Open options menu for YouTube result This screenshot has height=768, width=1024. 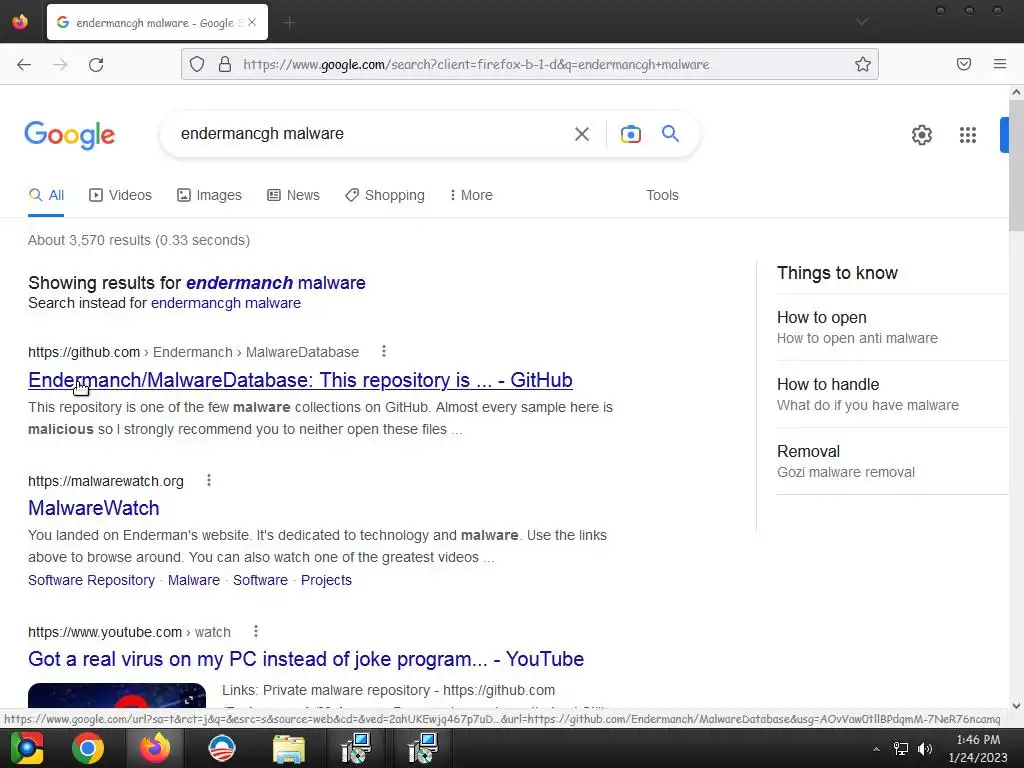[256, 632]
